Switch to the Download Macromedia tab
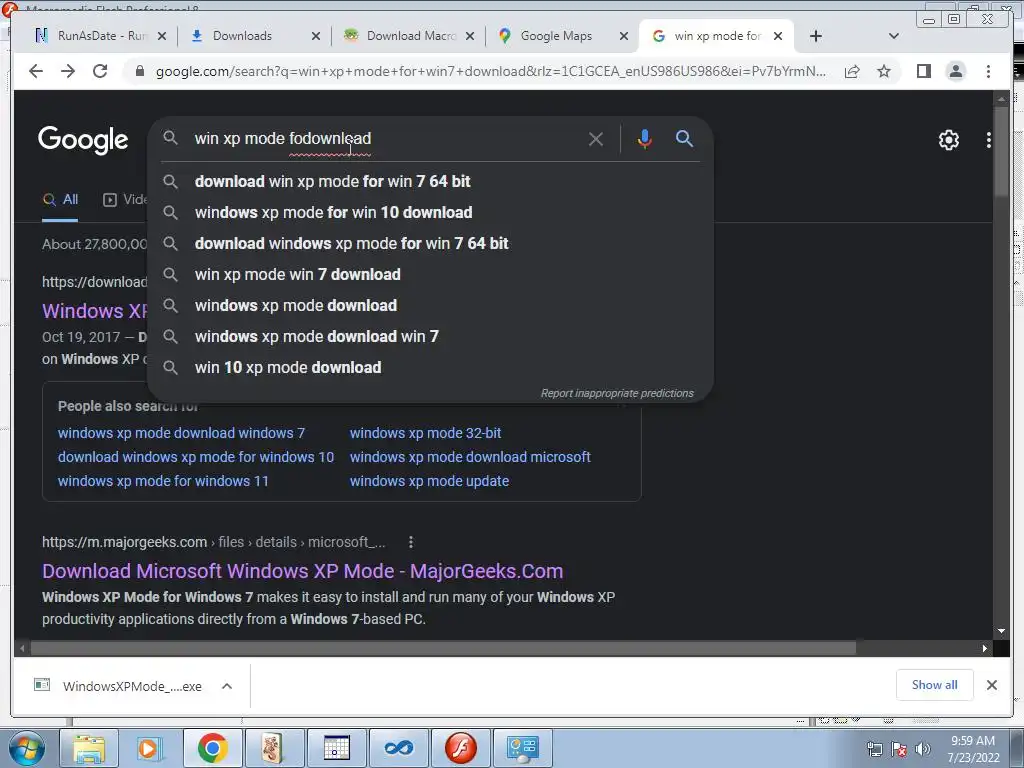The height and width of the screenshot is (768, 1024). click(402, 36)
